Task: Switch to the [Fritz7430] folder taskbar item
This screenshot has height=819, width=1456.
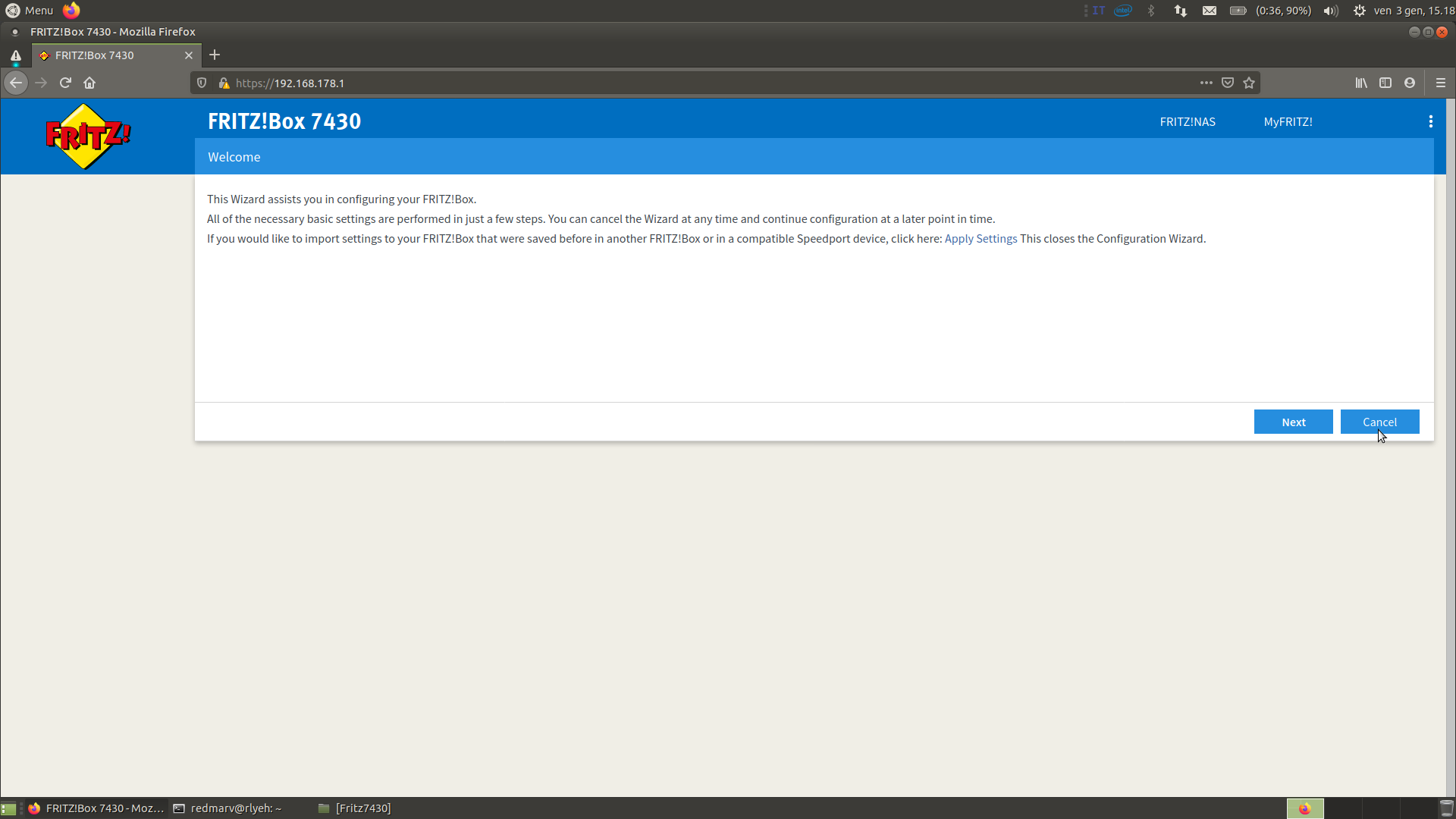Action: point(355,808)
